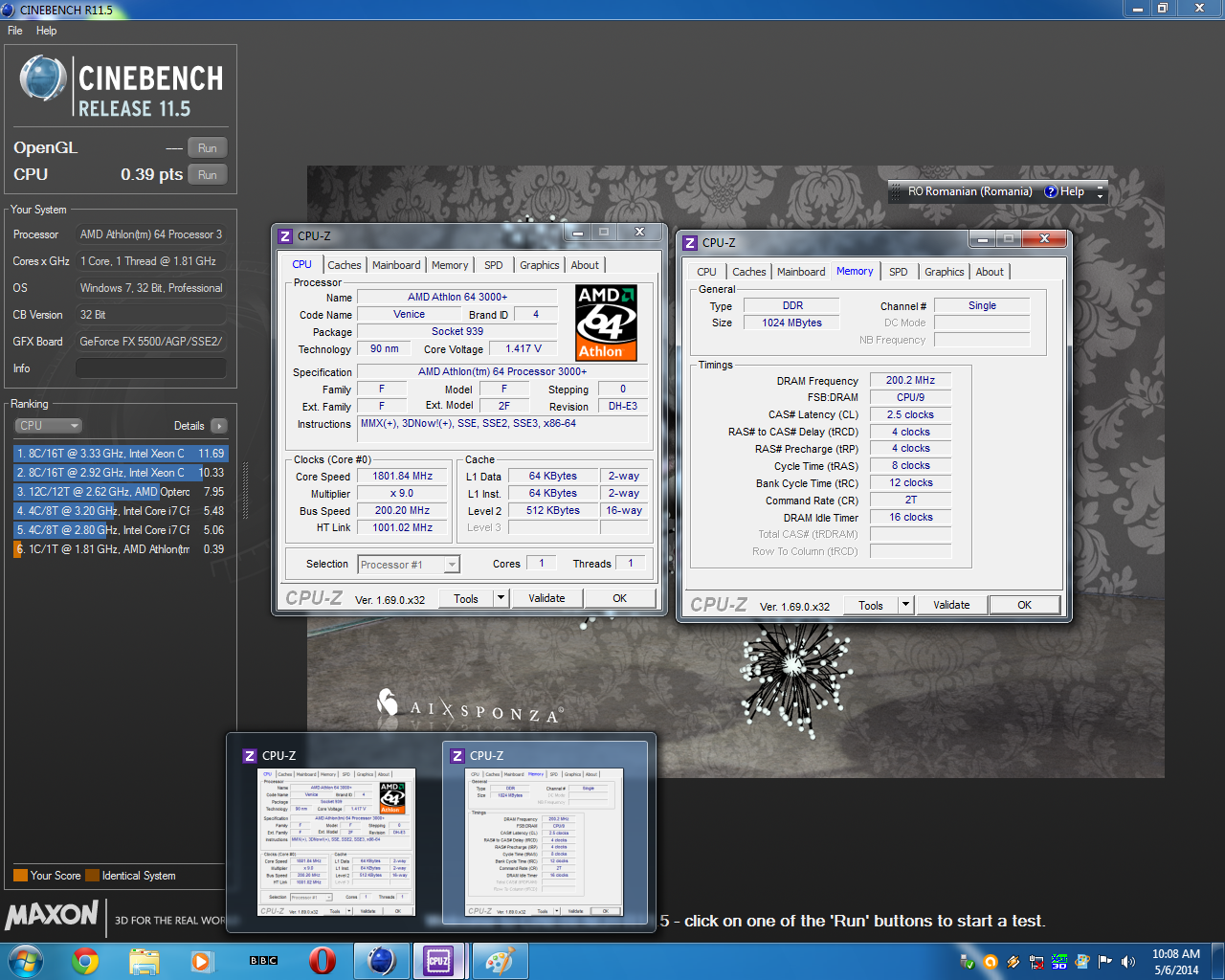This screenshot has height=980, width=1225.
Task: Open BBC shortcut in taskbar
Action: pyautogui.click(x=263, y=961)
